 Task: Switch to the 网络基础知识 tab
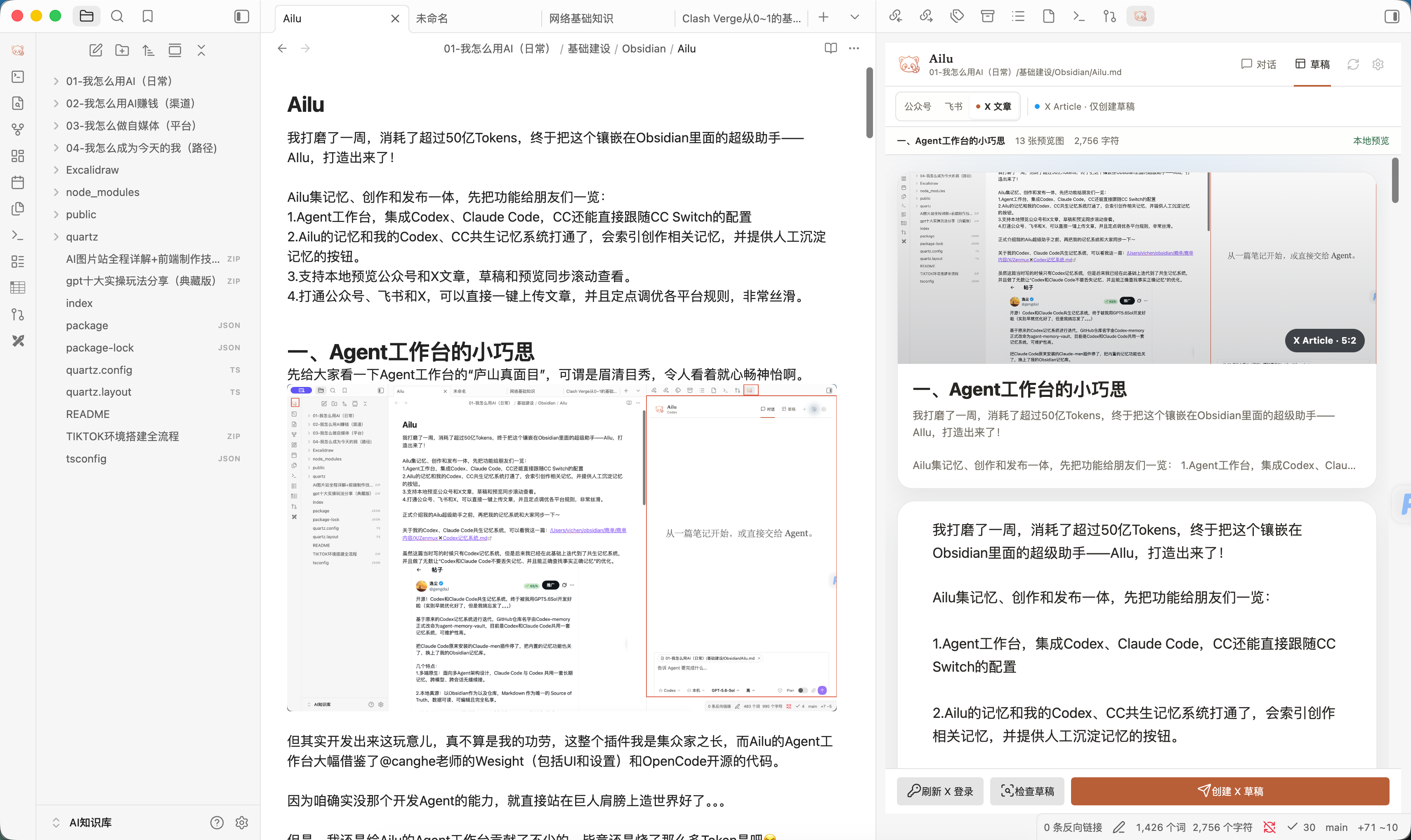point(607,19)
